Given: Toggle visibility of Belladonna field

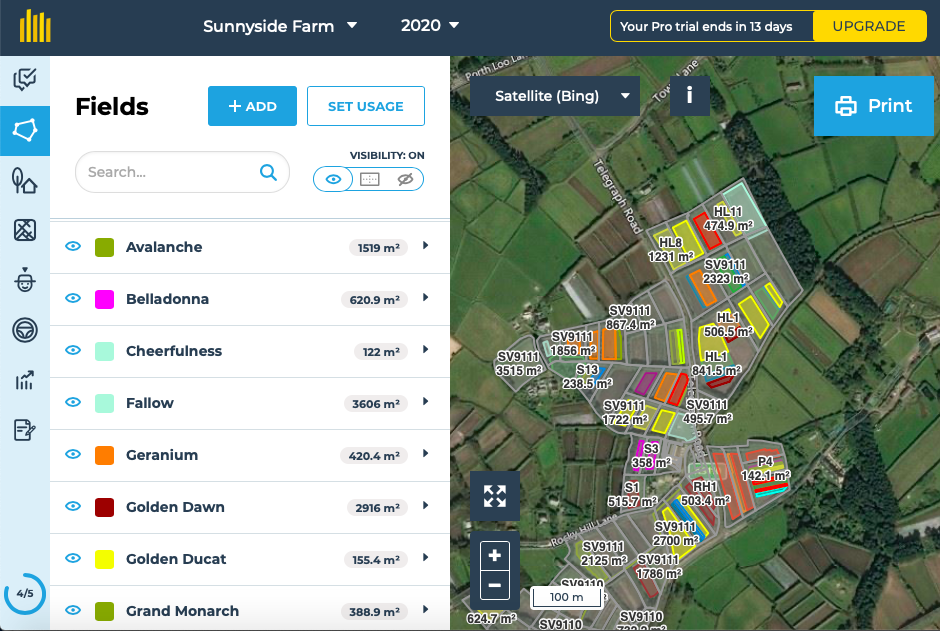Looking at the screenshot, I should coord(73,298).
